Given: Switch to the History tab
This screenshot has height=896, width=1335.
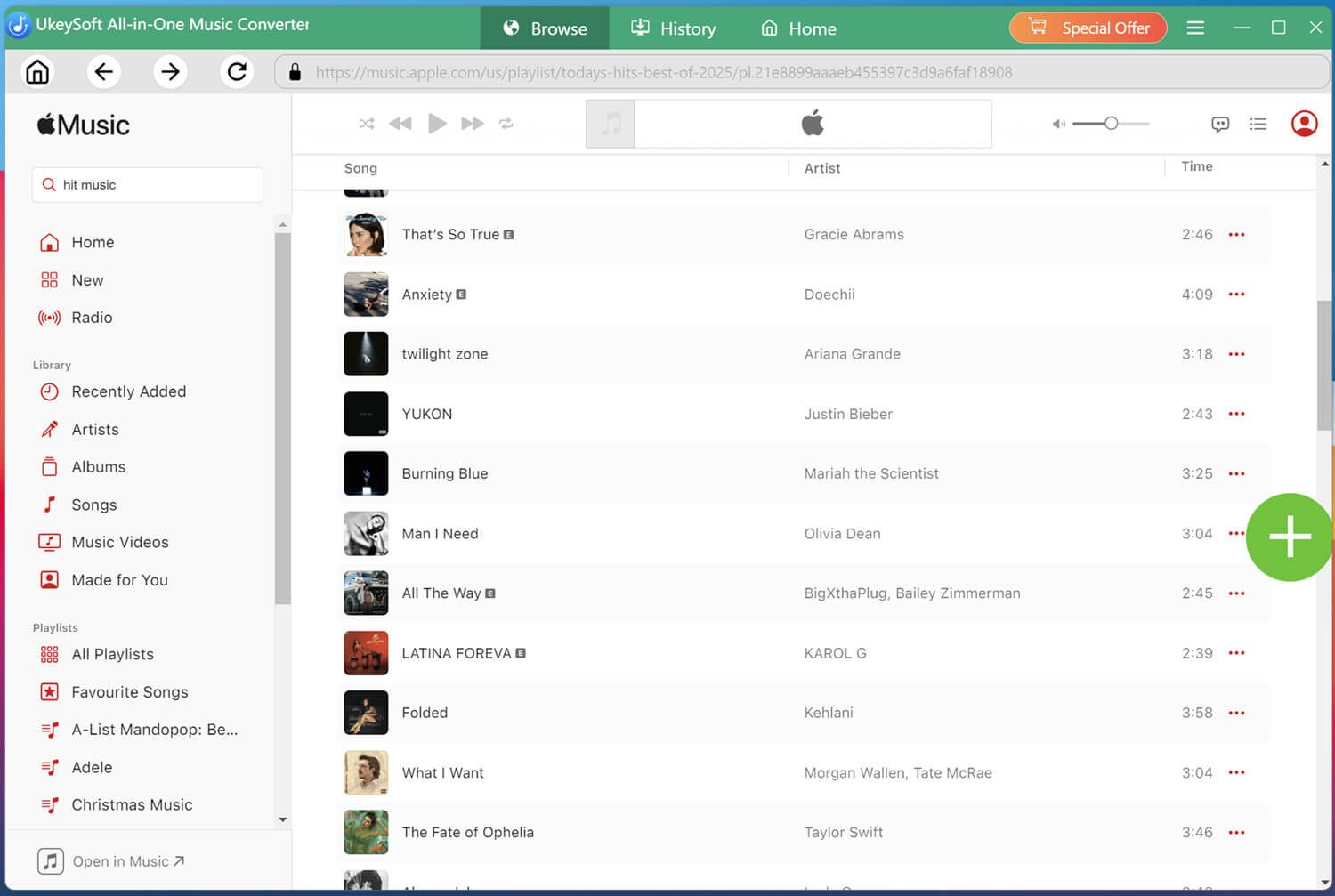Looking at the screenshot, I should (x=673, y=28).
